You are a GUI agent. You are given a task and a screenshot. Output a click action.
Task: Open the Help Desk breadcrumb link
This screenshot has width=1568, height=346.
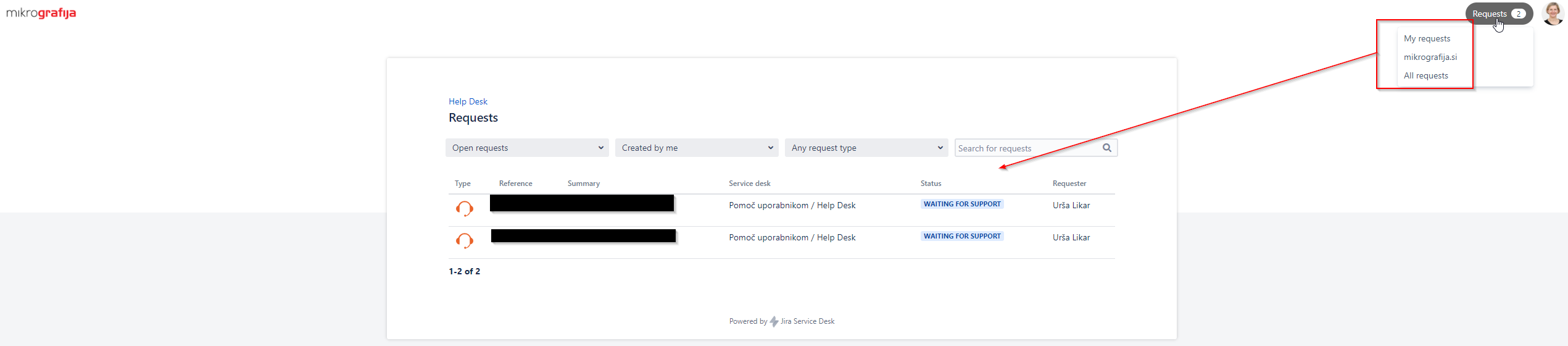click(468, 101)
